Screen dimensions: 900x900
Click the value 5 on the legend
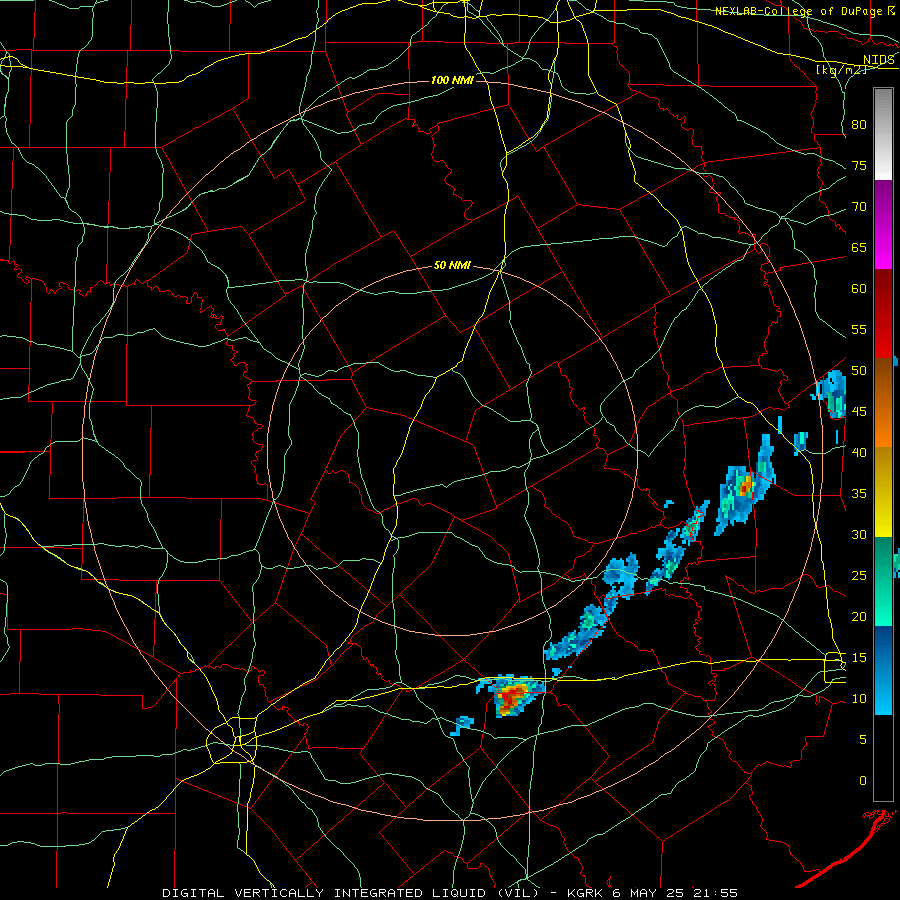(x=863, y=740)
